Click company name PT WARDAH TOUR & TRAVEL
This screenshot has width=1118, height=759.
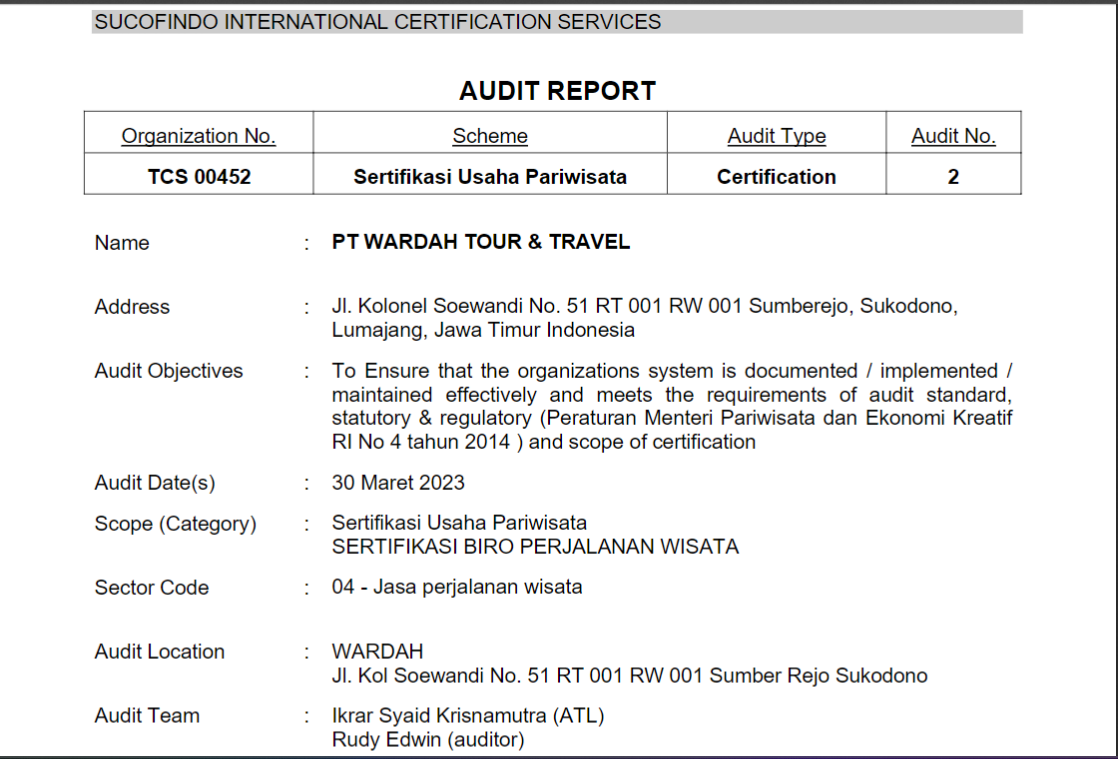[481, 242]
